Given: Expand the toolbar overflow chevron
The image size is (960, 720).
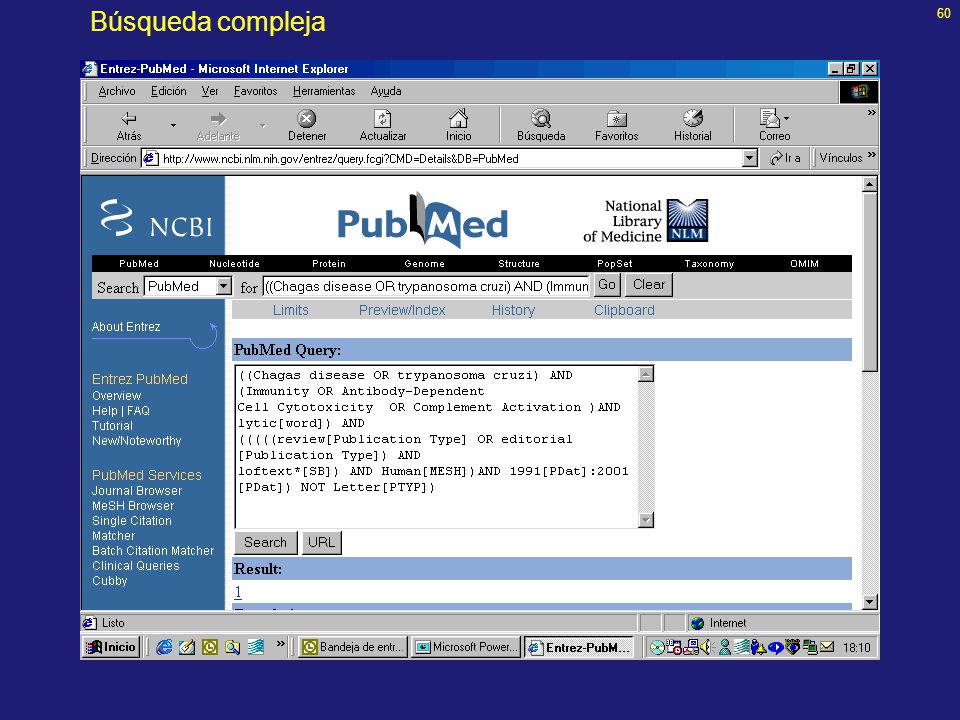Looking at the screenshot, I should (x=871, y=113).
